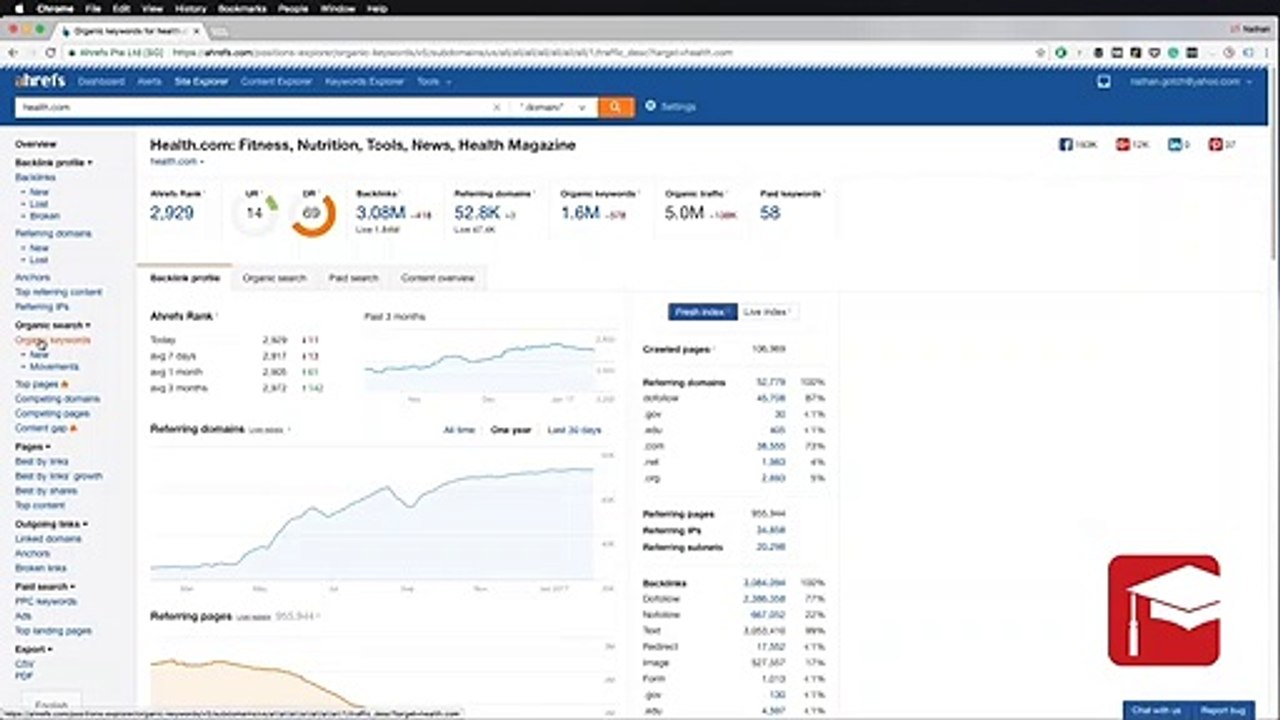The width and height of the screenshot is (1280, 720).
Task: Show One year referring domains
Action: coord(511,430)
